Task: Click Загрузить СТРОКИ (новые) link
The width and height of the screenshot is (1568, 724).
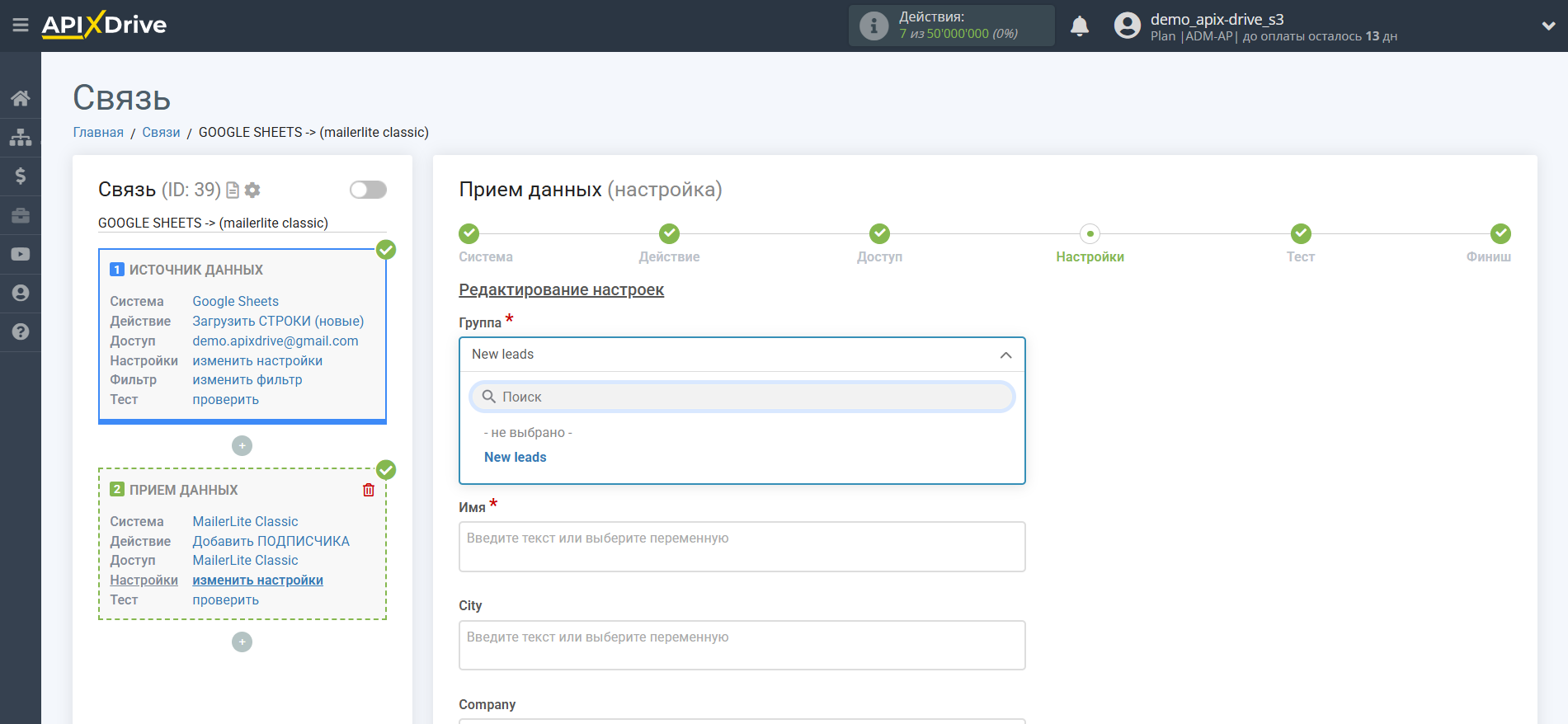Action: pyautogui.click(x=278, y=322)
